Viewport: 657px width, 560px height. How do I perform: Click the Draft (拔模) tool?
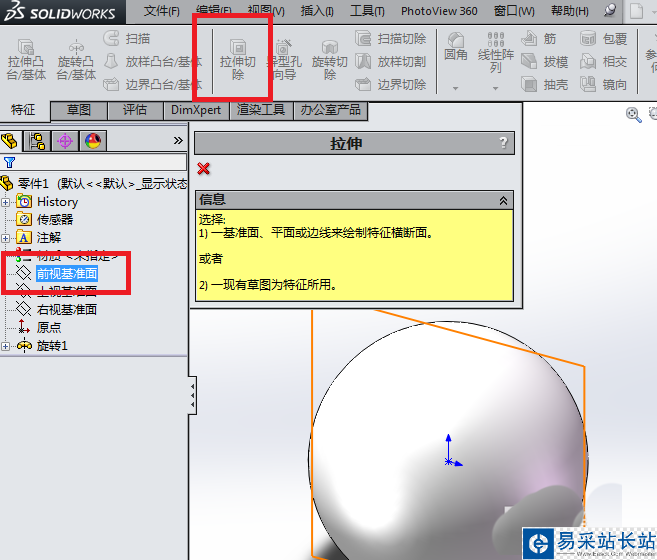(545, 62)
